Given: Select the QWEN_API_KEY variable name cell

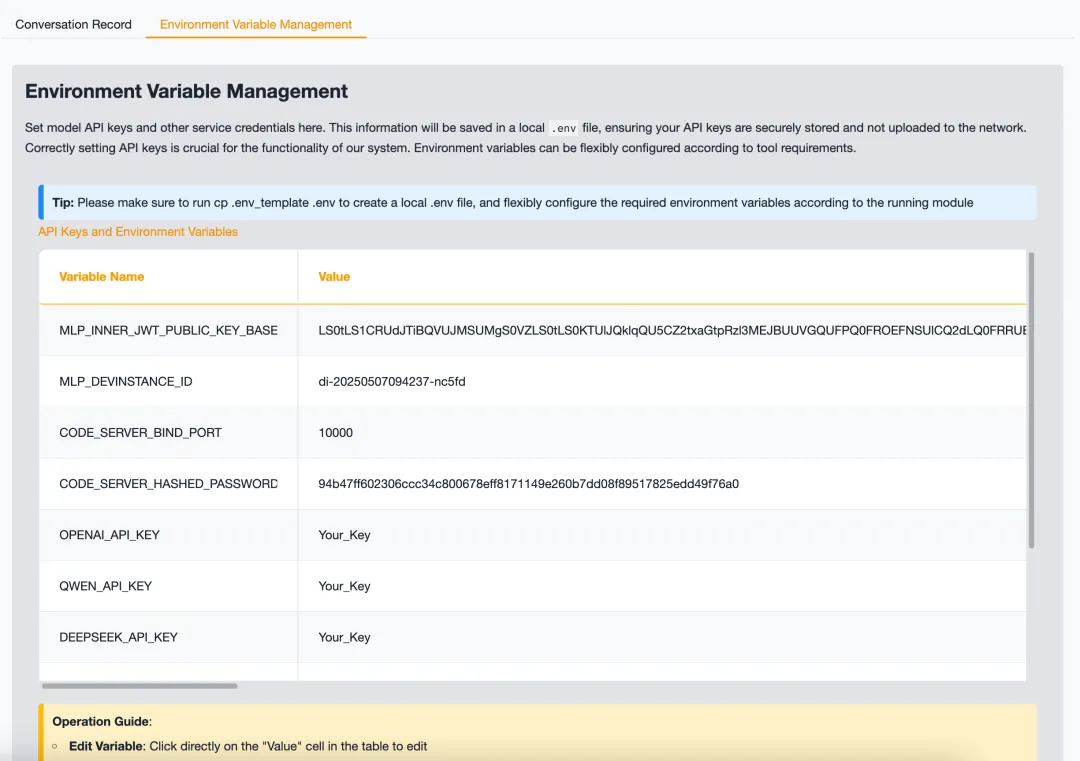Looking at the screenshot, I should coord(106,586).
